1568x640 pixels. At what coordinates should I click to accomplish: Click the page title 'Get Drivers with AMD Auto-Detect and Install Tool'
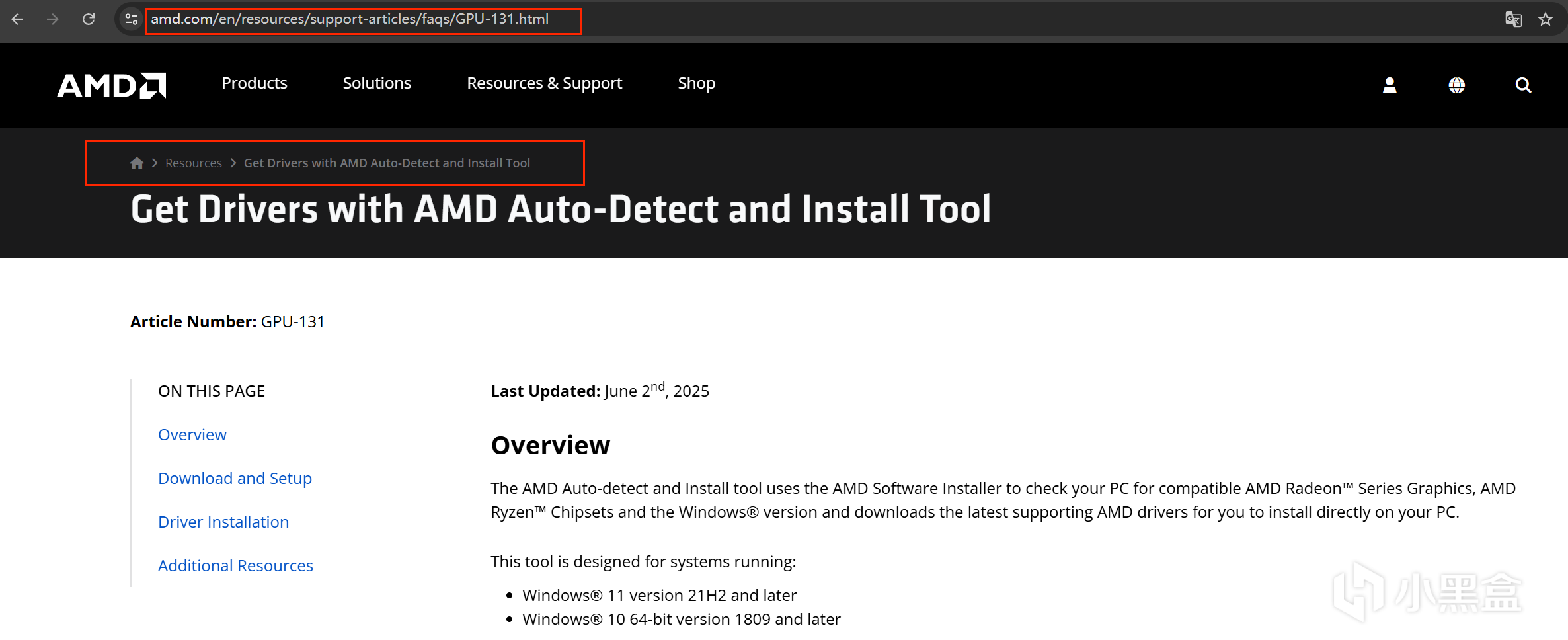tap(561, 209)
